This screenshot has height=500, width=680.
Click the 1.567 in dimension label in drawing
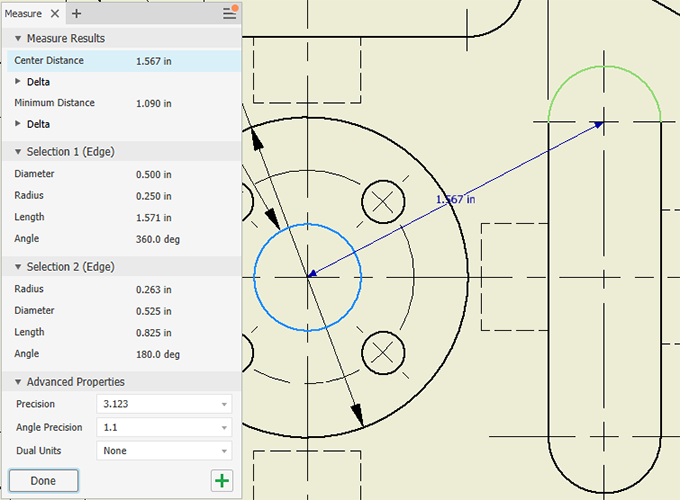[455, 199]
